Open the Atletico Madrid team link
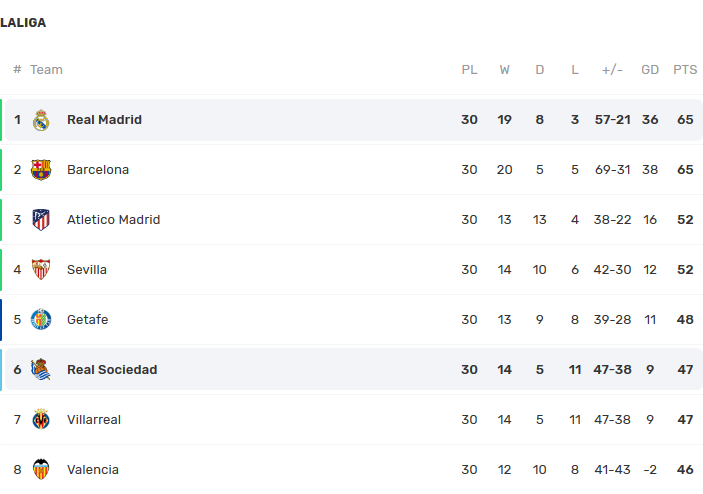This screenshot has width=703, height=494. [113, 220]
